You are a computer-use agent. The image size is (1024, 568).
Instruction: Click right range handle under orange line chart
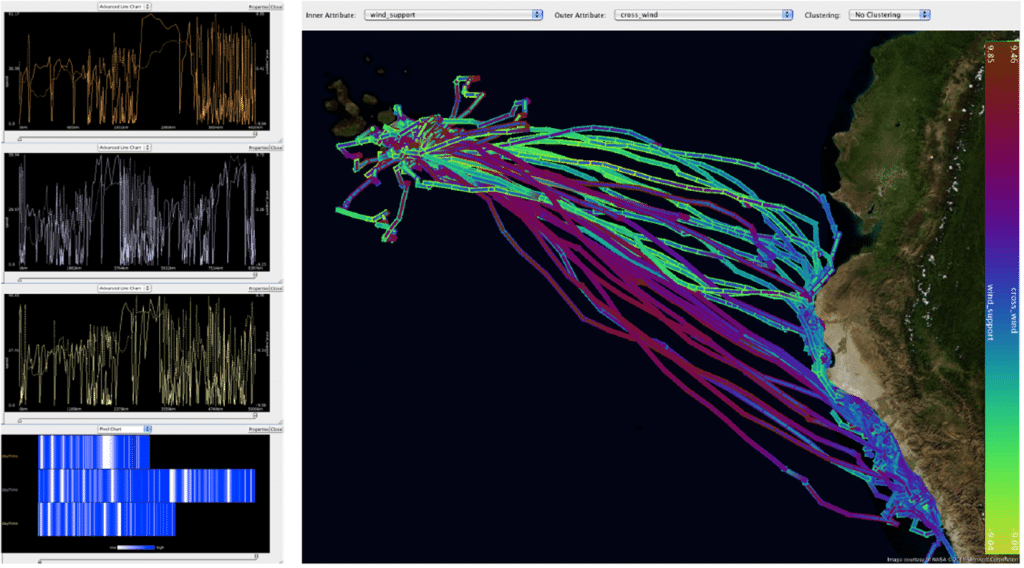(x=255, y=134)
